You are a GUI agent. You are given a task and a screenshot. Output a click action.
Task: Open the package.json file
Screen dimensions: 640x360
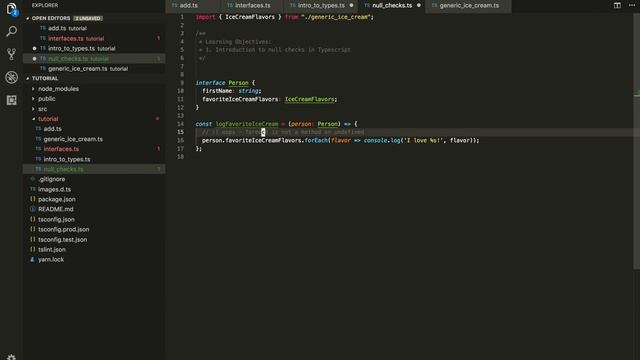[x=94, y=199]
